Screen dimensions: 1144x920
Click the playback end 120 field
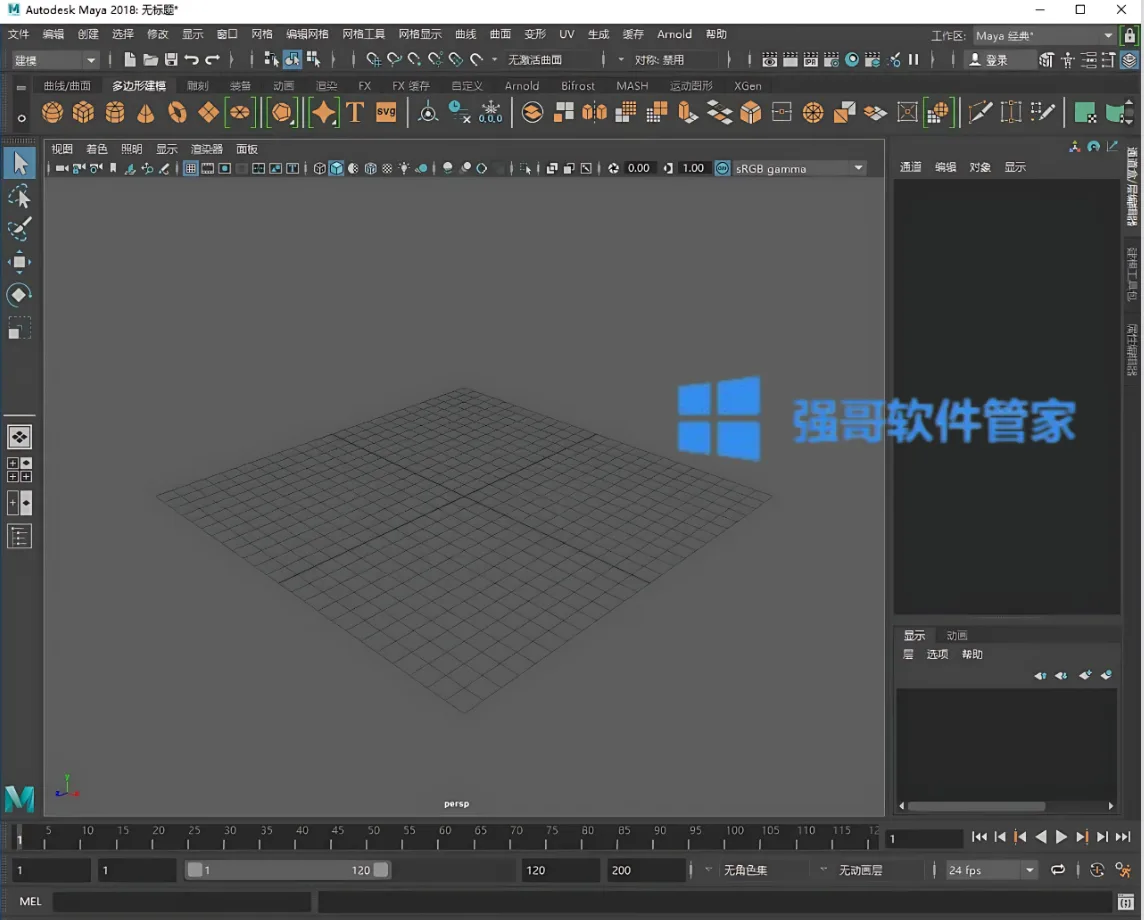click(x=560, y=870)
